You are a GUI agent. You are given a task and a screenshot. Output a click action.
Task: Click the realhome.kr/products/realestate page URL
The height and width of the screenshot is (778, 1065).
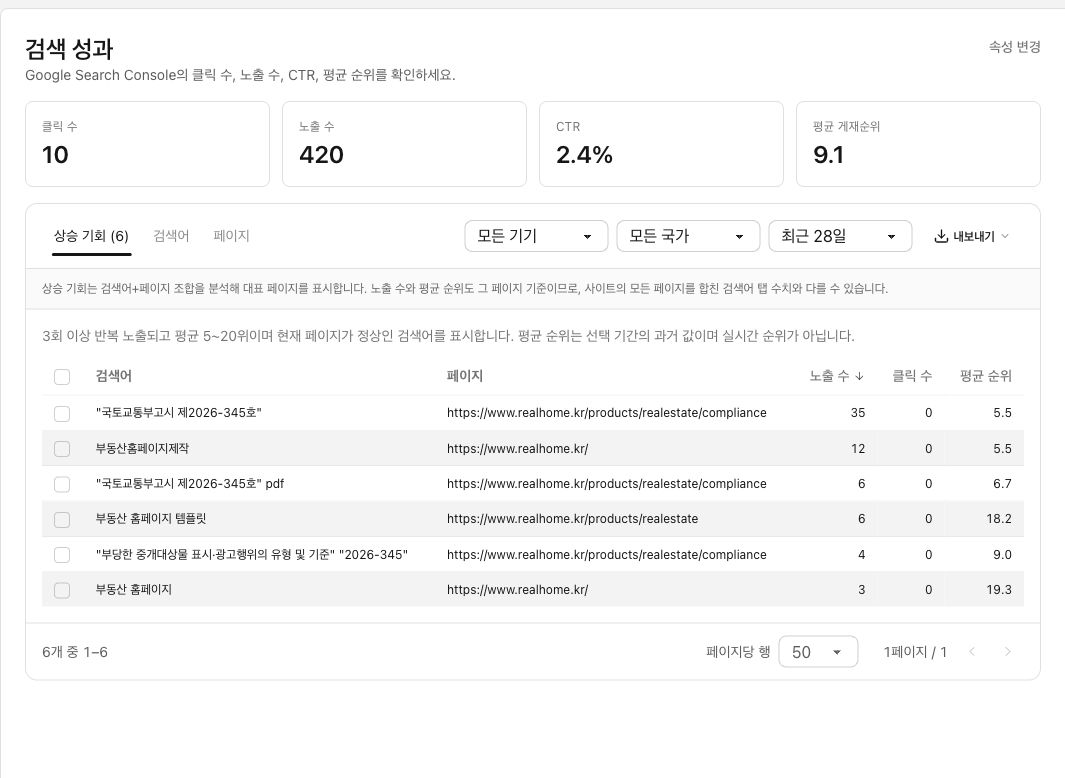[573, 519]
